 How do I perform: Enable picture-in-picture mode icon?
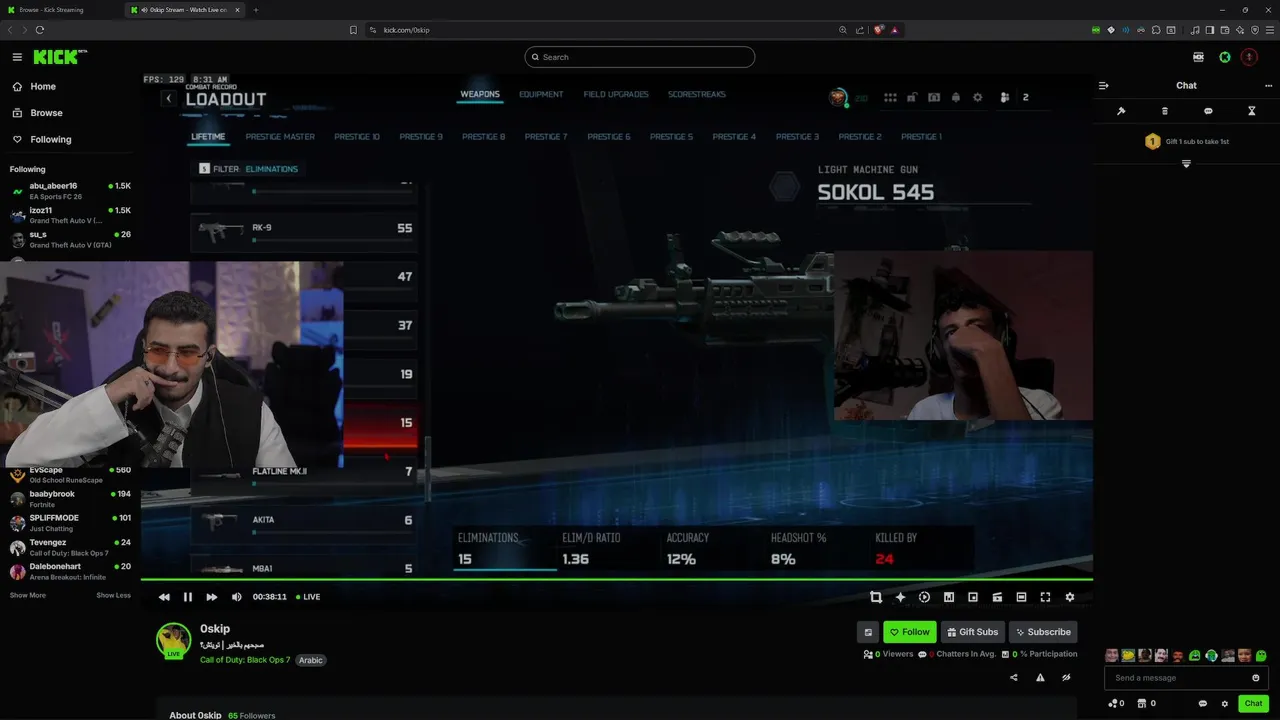tap(973, 597)
